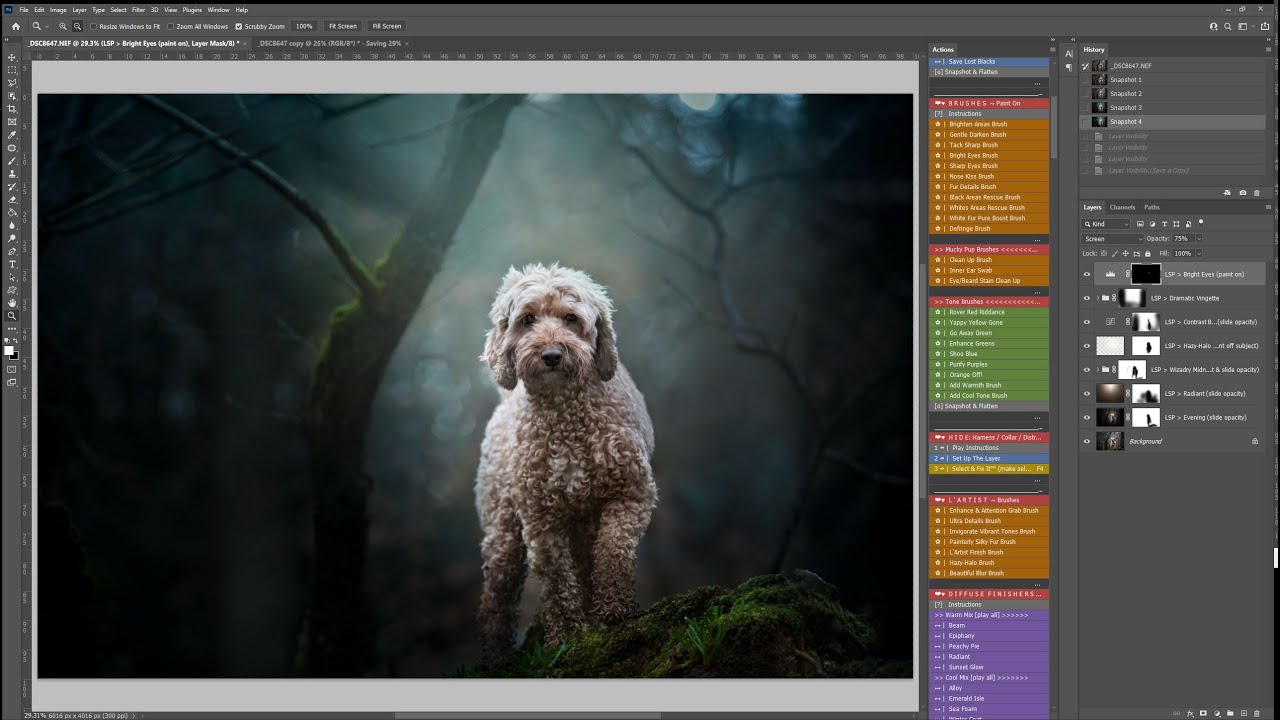Hide the LSP > Dramatic Vingette group
The width and height of the screenshot is (1280, 720).
tap(1087, 298)
